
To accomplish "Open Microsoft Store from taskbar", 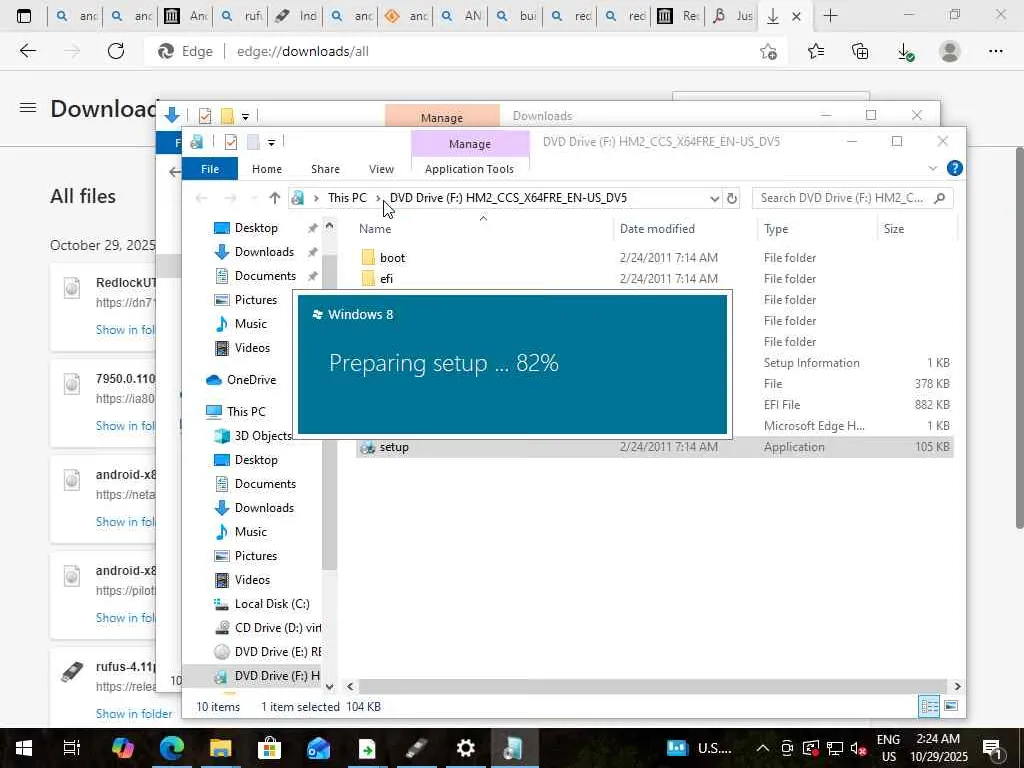I will coord(269,748).
